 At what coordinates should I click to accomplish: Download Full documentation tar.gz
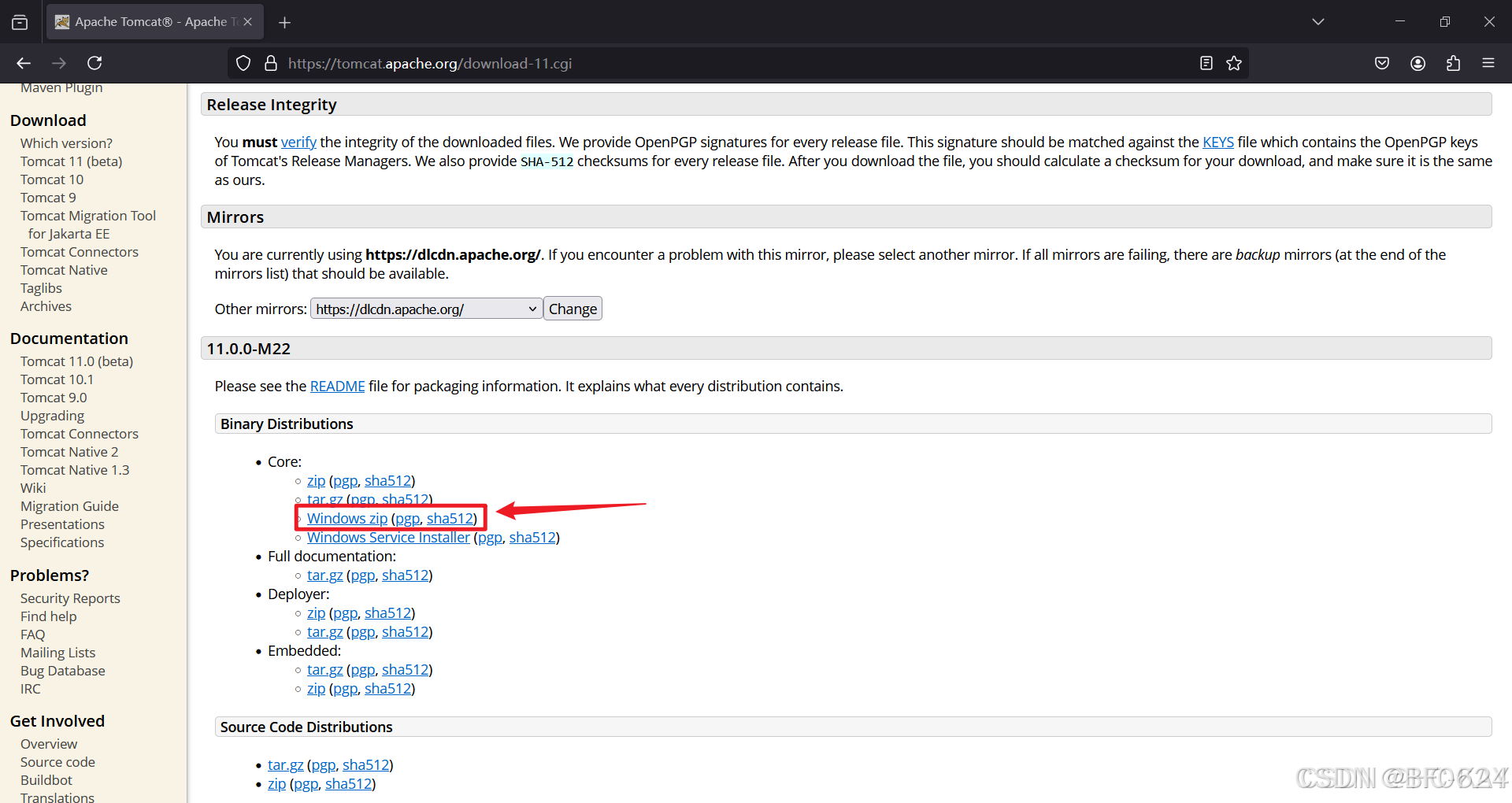[x=324, y=575]
